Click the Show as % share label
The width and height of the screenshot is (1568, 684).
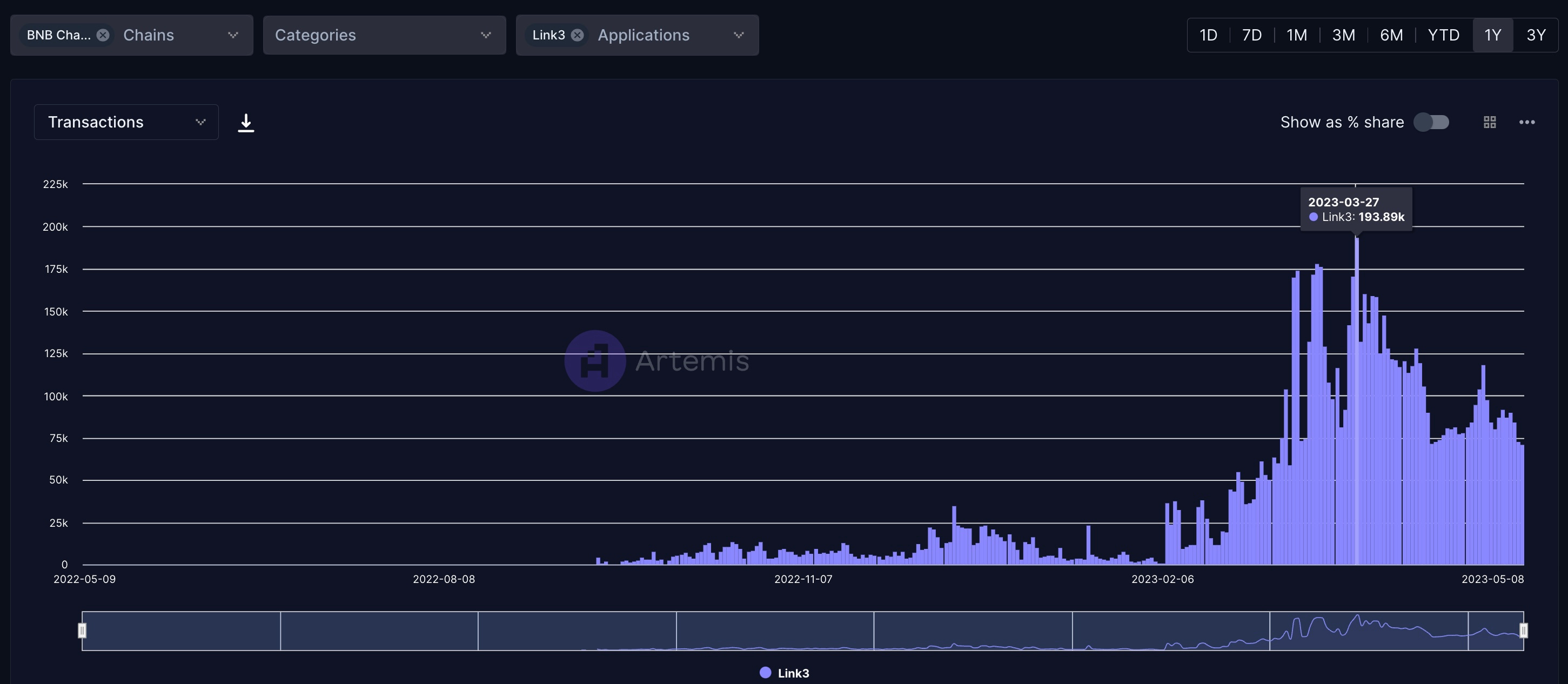point(1342,122)
